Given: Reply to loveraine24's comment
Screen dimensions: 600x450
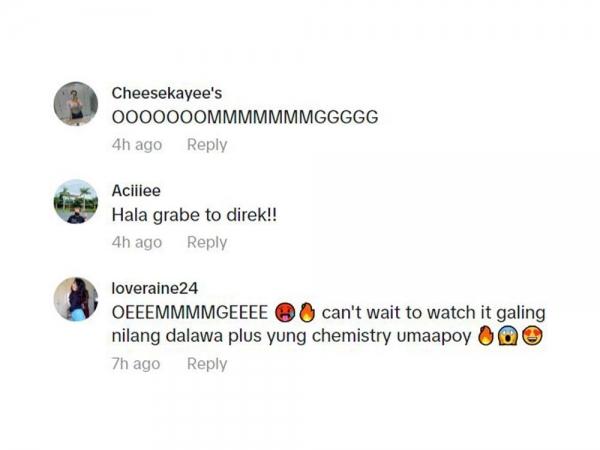Looking at the screenshot, I should pos(207,364).
